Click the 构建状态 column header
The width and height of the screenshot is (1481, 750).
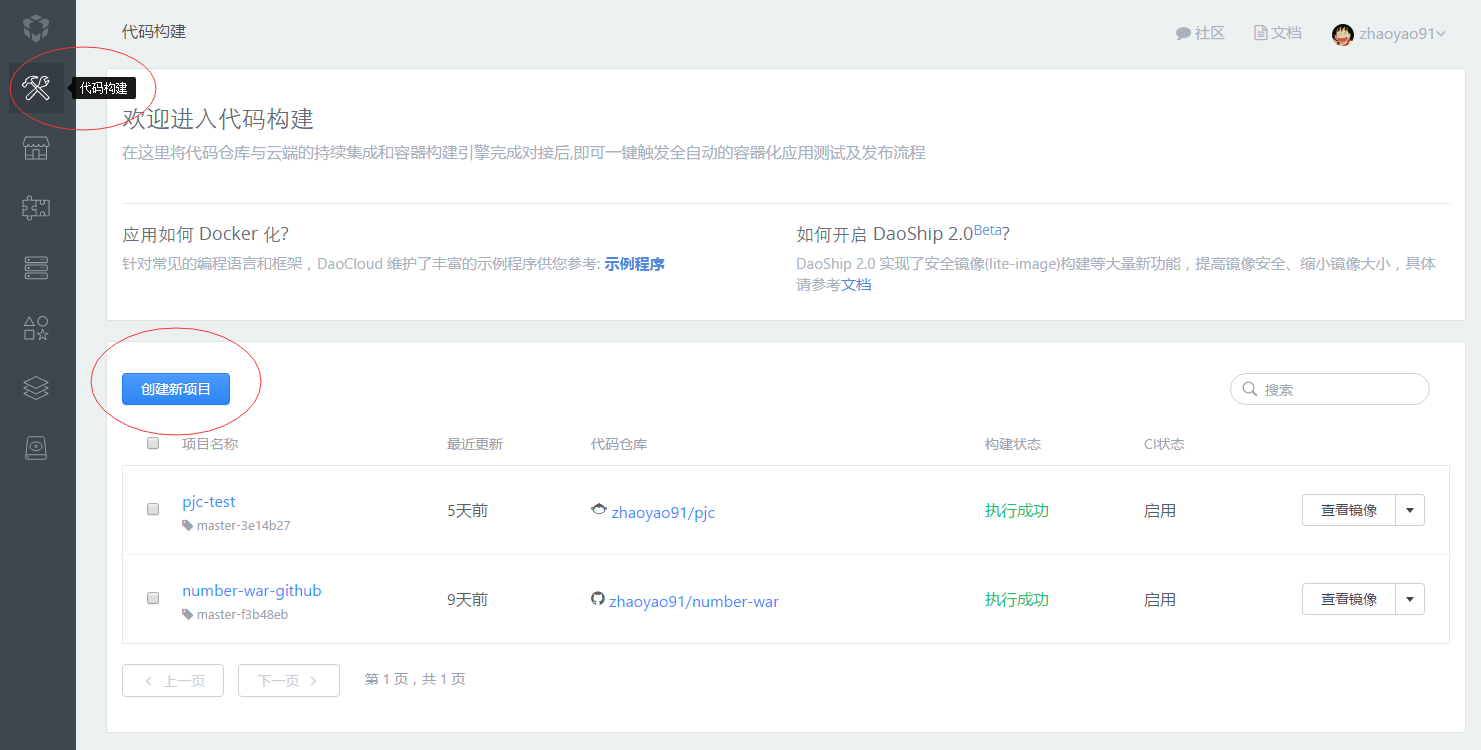pyautogui.click(x=1013, y=444)
